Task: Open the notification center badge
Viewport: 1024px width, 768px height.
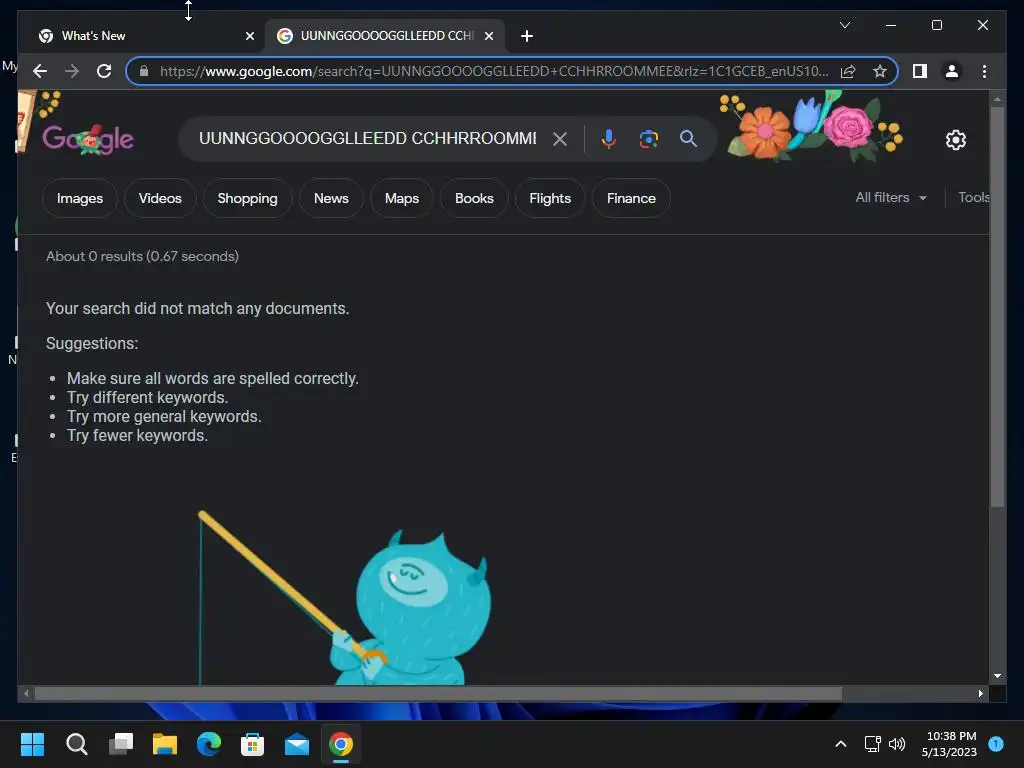Action: point(996,744)
